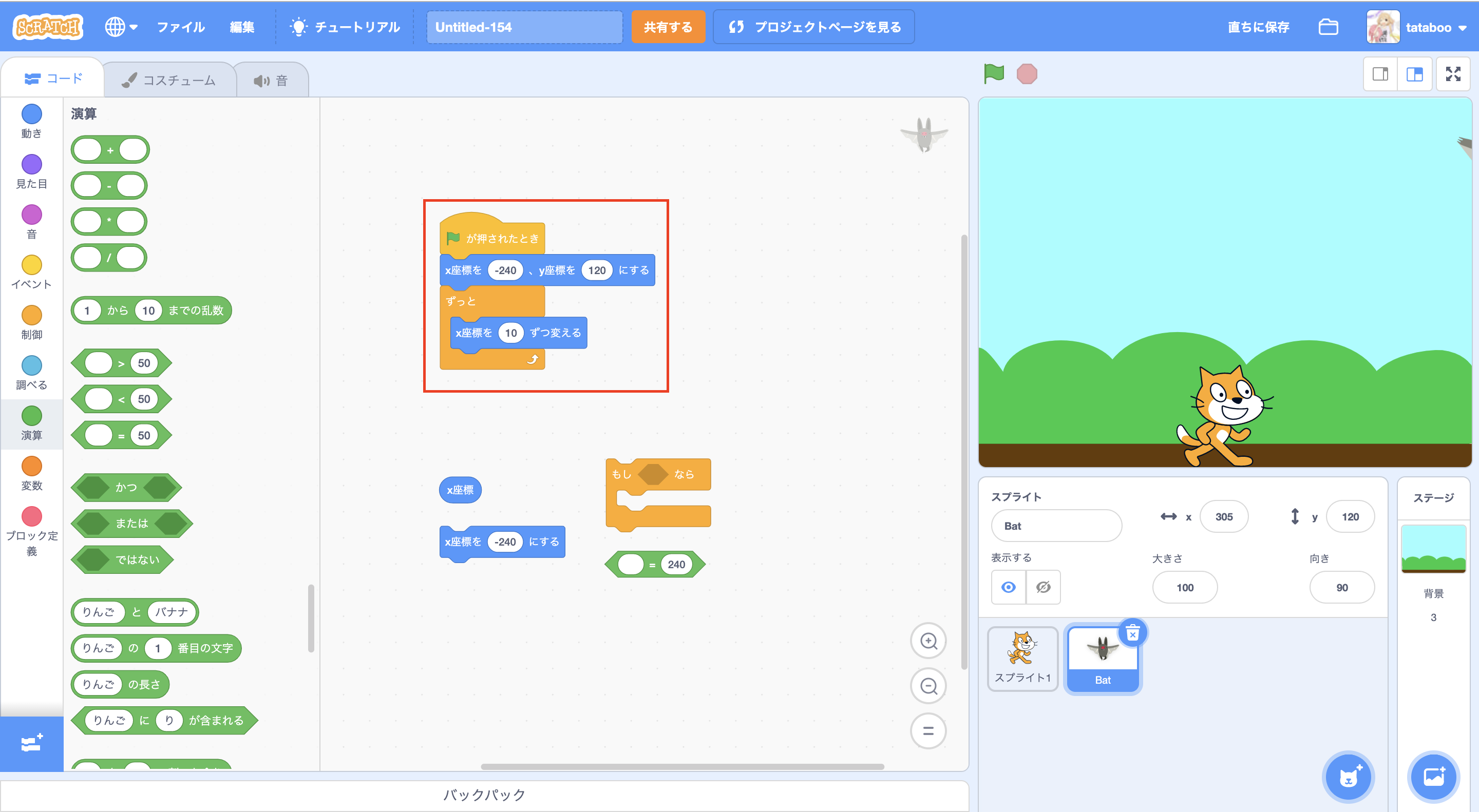Select the 動き blue category circle
Image resolution: width=1479 pixels, height=812 pixels.
pyautogui.click(x=31, y=113)
